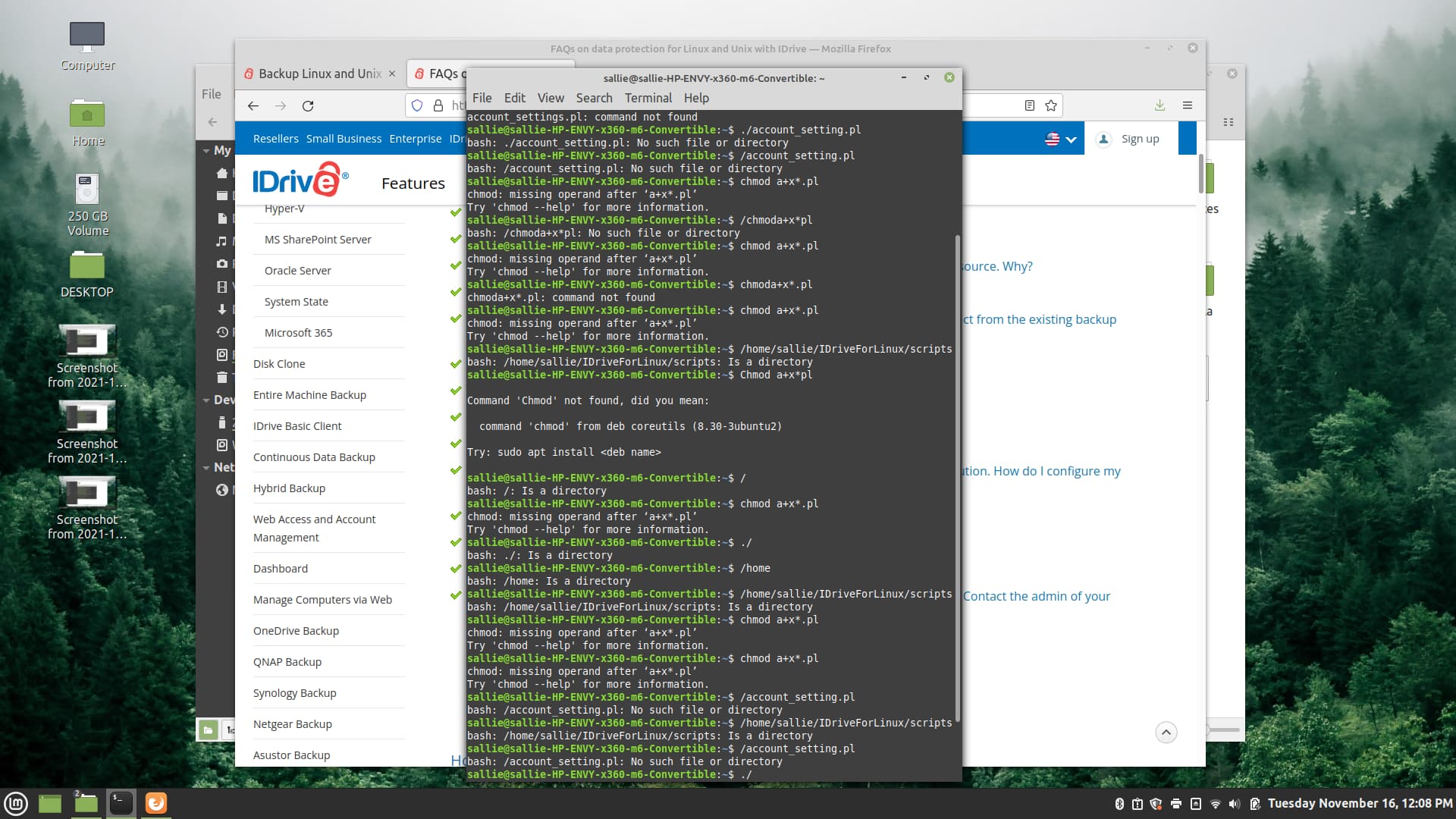The width and height of the screenshot is (1456, 819).
Task: Open 250 GB Volume desktop icon
Action: 87,205
